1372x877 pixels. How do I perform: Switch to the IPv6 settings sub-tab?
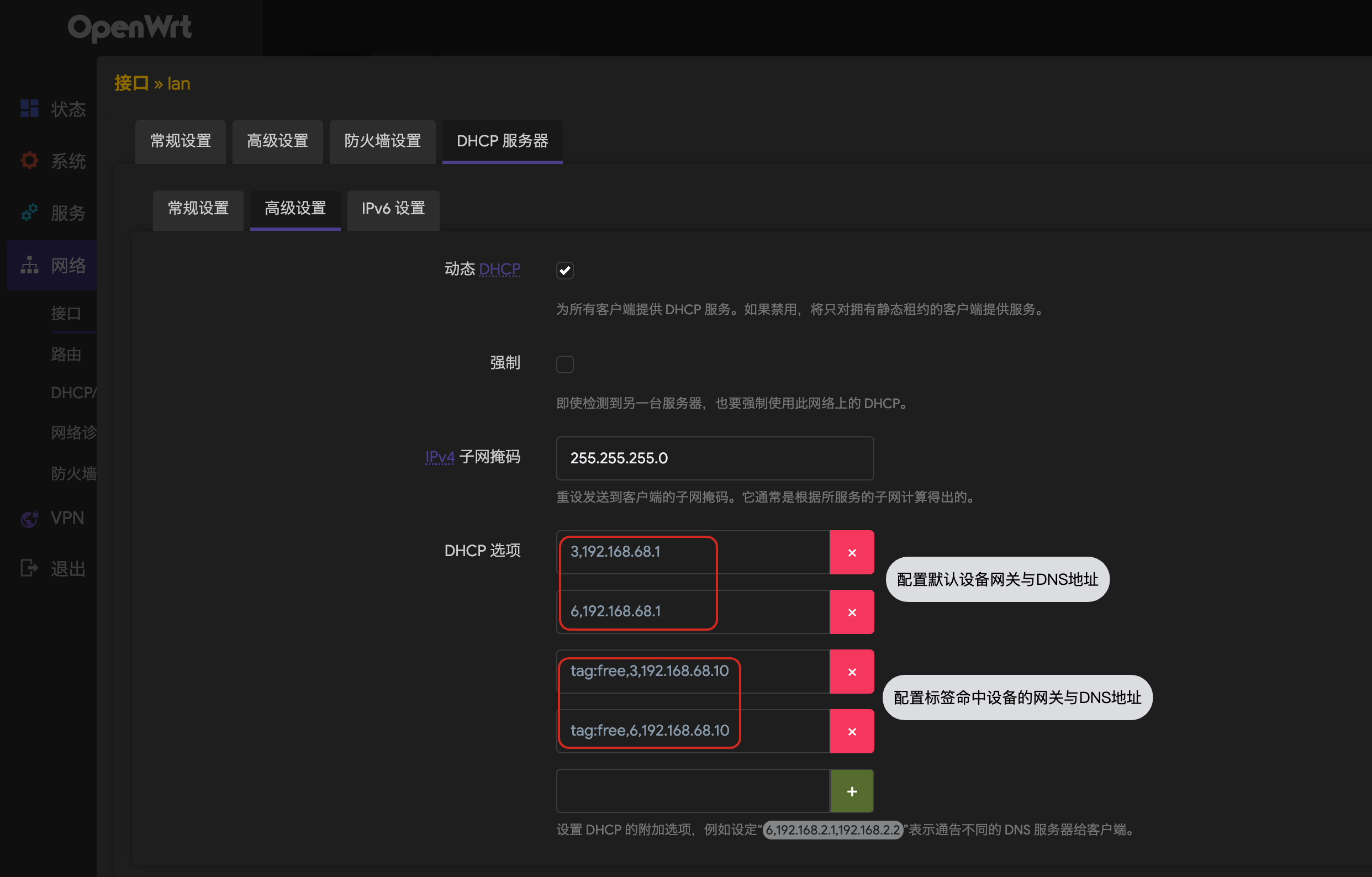tap(393, 209)
